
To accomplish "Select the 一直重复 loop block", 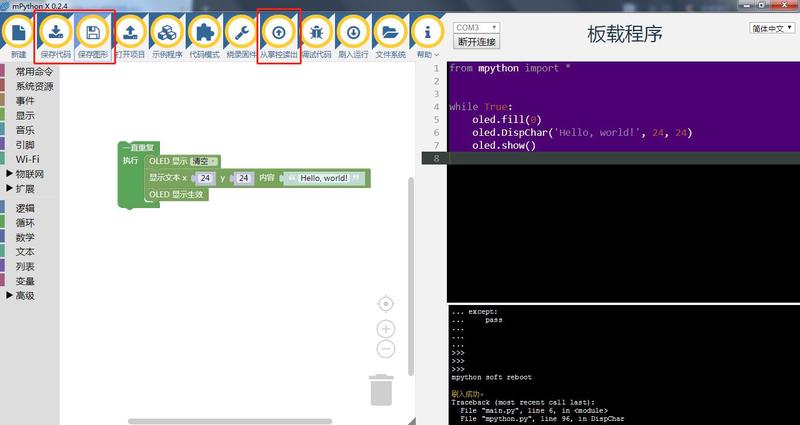I will point(138,147).
